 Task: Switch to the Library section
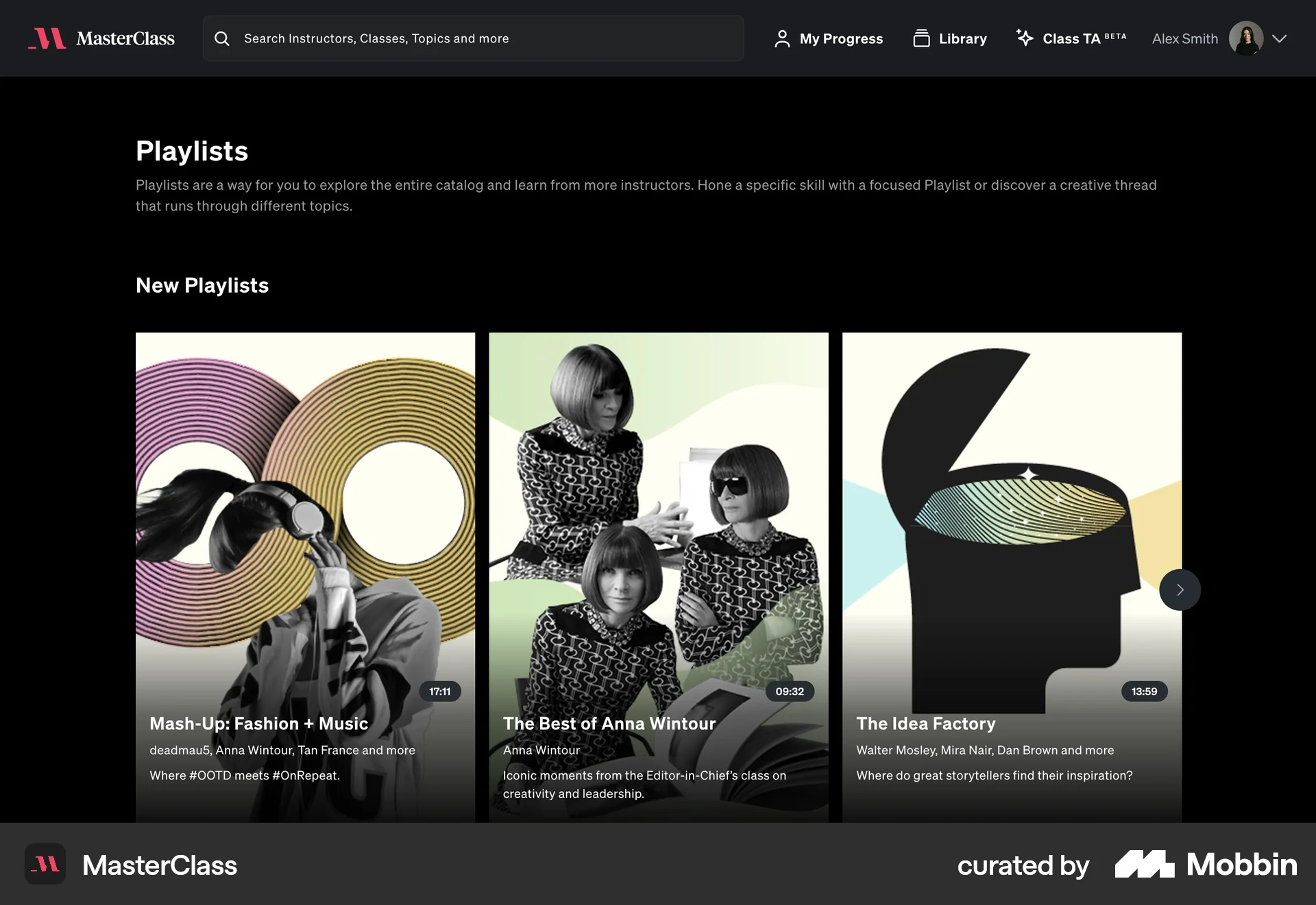coord(962,38)
